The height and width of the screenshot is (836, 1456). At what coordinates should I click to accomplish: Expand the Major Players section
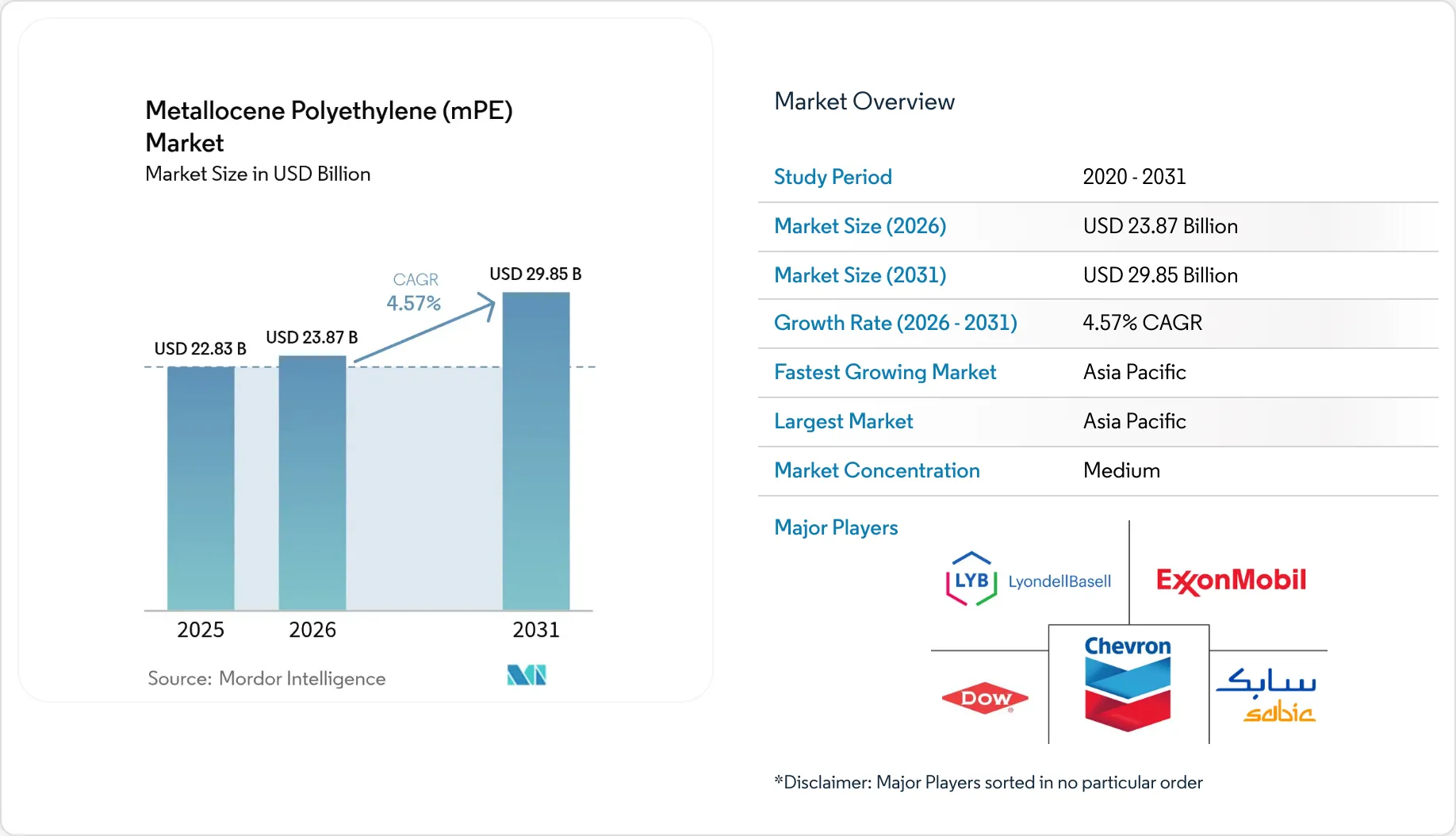pyautogui.click(x=835, y=527)
